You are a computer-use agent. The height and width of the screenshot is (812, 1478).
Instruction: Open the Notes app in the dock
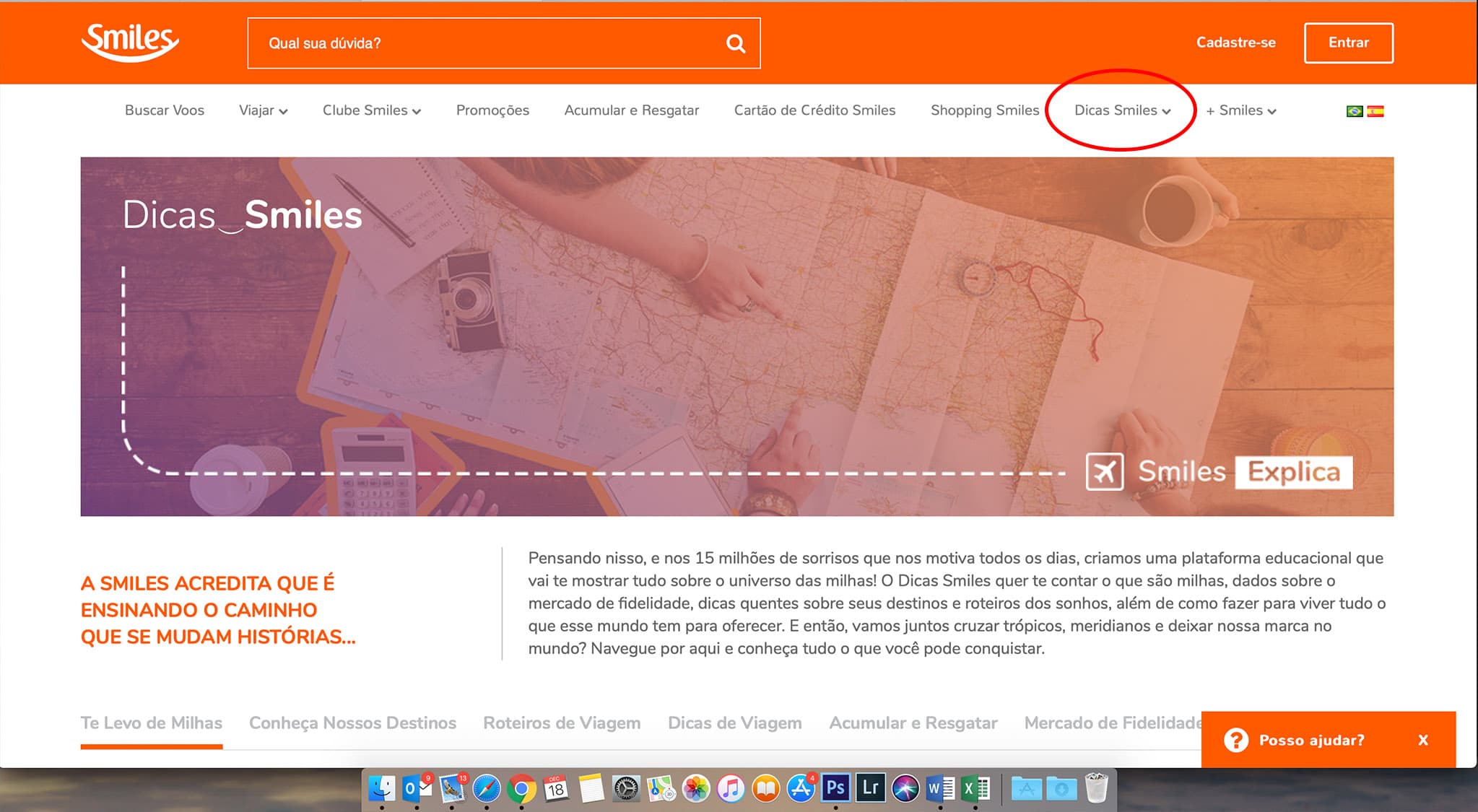tap(591, 788)
